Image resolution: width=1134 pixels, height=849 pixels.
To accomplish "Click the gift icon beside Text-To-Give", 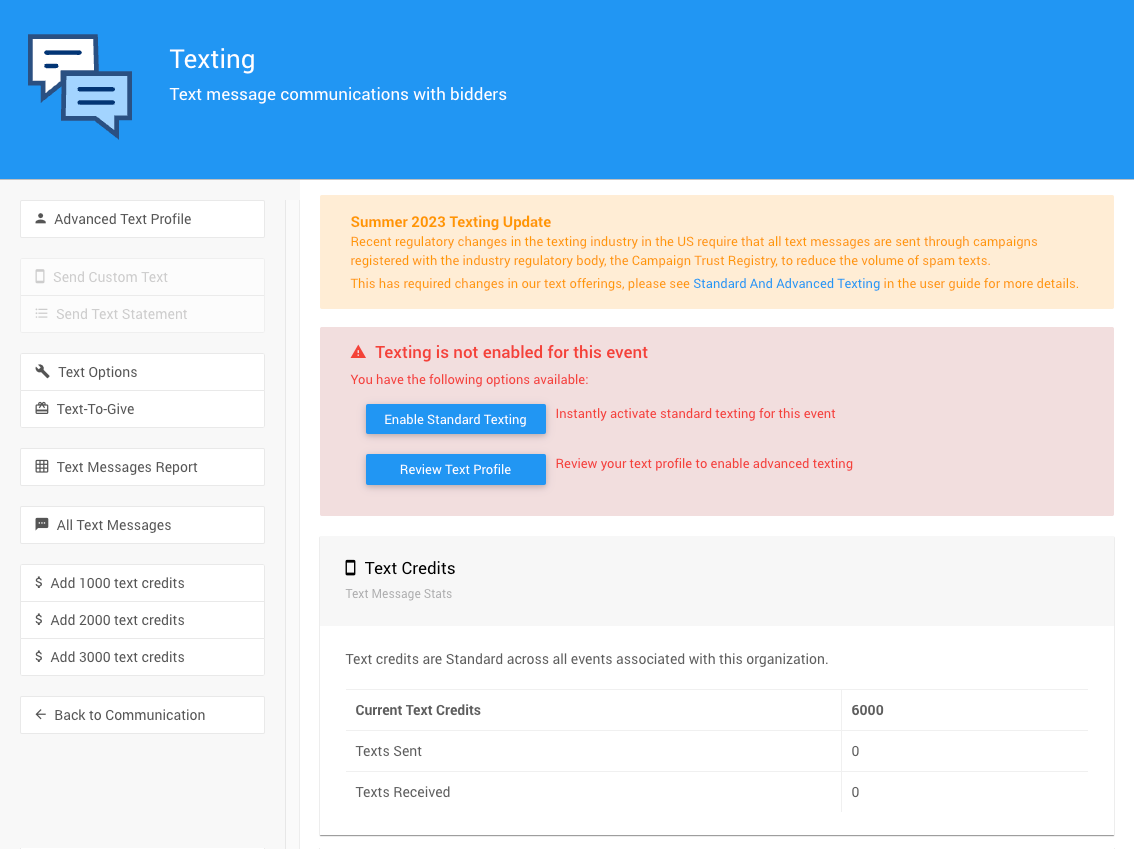I will (42, 409).
